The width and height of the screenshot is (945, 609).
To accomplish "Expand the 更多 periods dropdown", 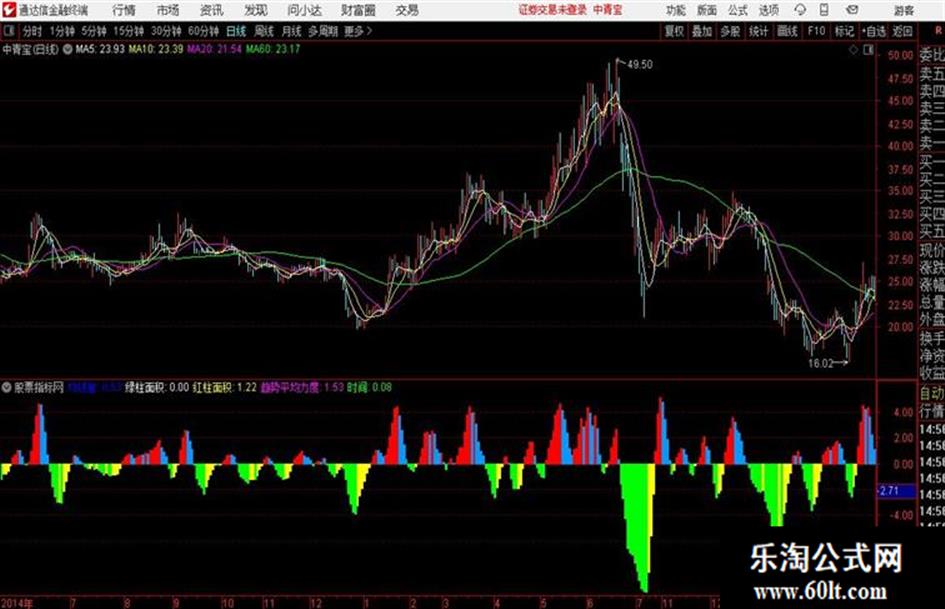I will pos(358,31).
